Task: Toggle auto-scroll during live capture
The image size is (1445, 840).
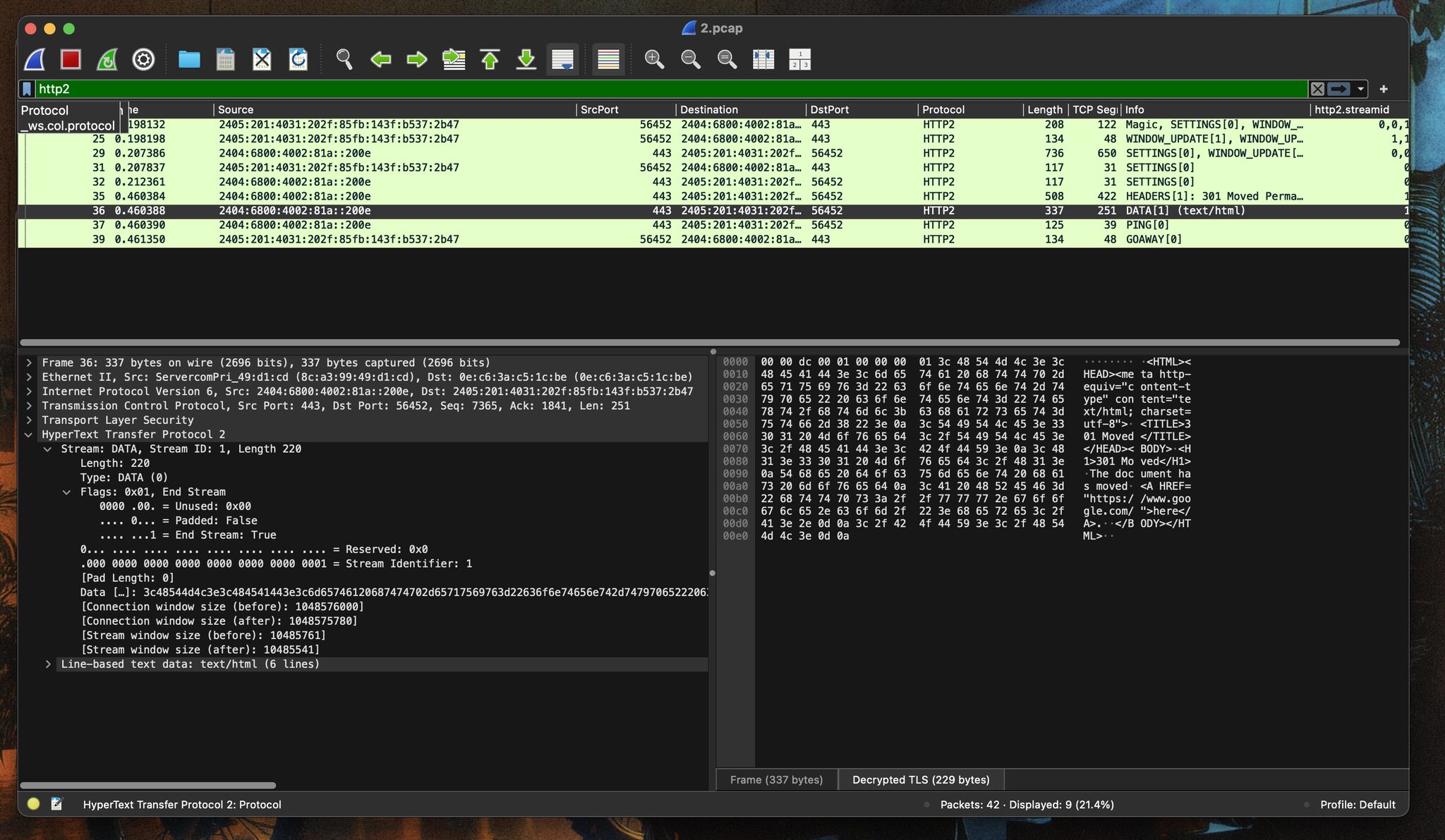Action: 563,59
